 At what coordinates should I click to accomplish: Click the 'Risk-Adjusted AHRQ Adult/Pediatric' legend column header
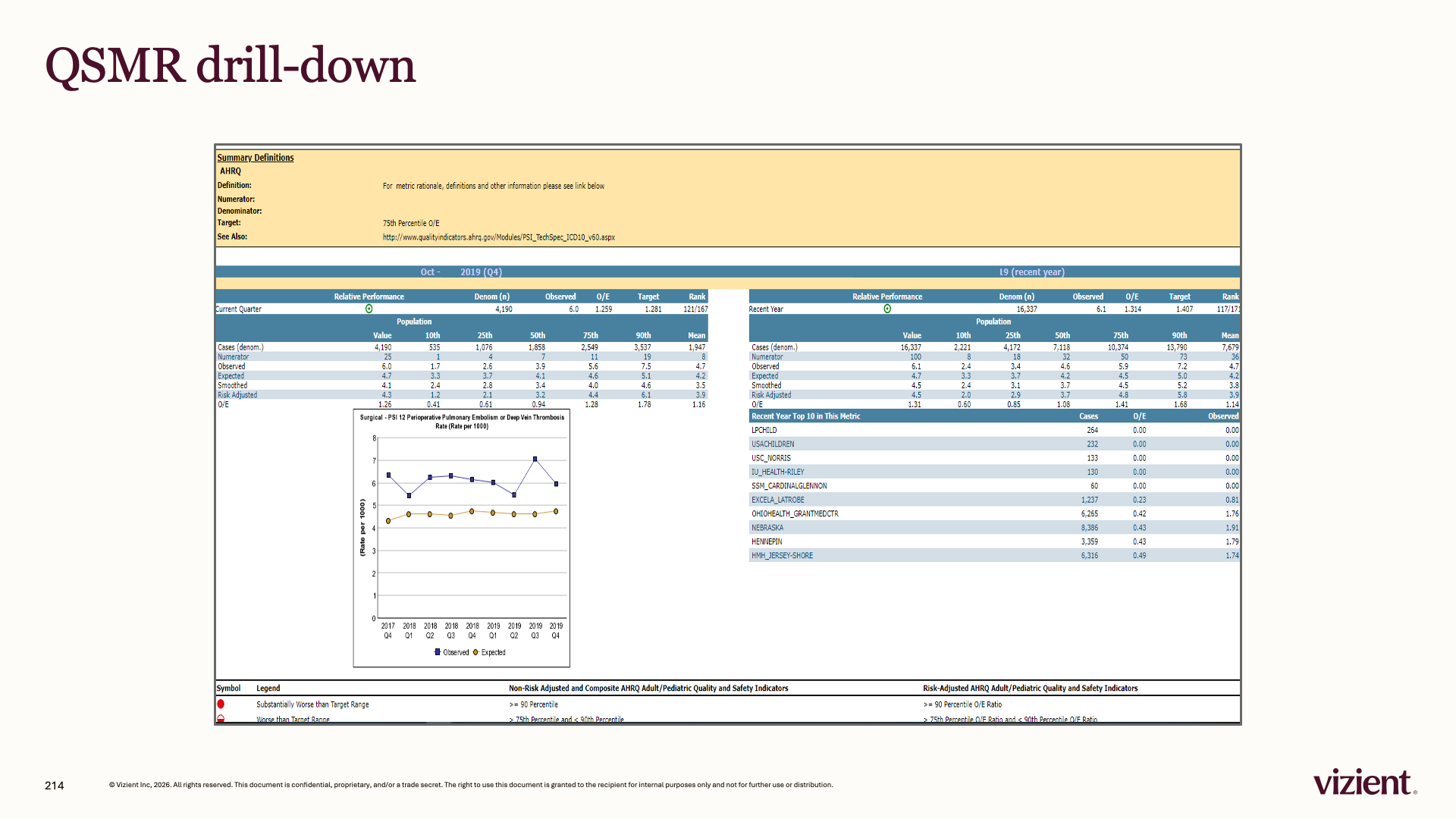coord(1030,689)
